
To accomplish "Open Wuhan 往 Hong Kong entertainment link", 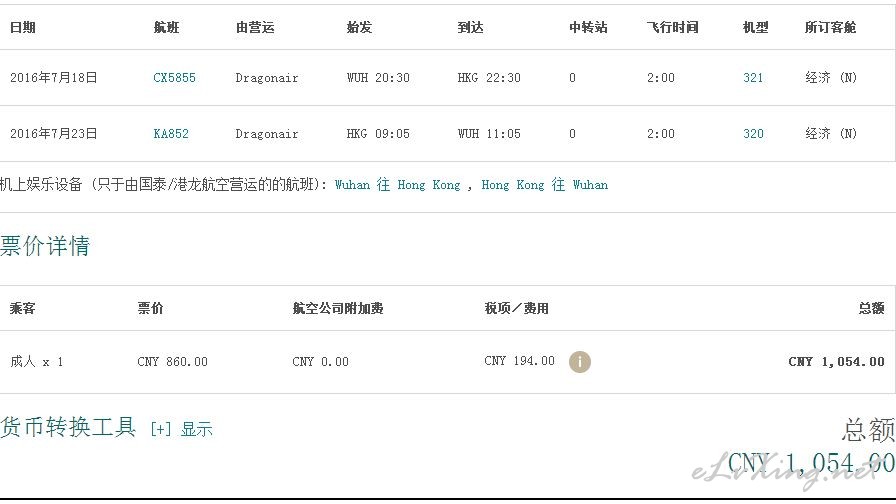I will 397,185.
